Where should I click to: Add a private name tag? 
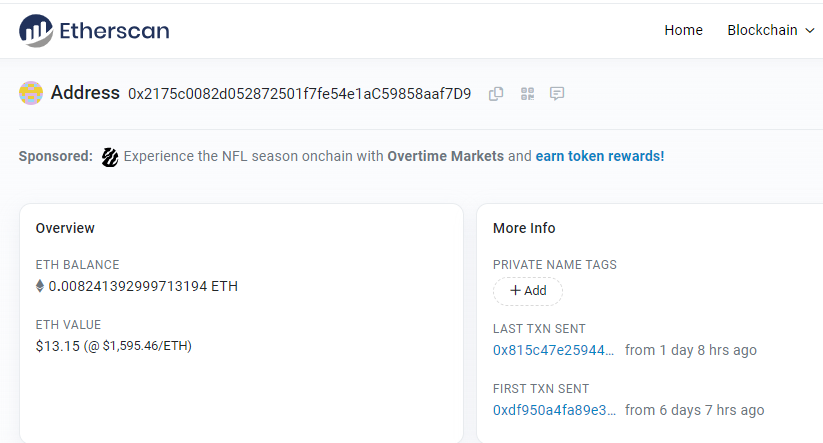point(528,291)
